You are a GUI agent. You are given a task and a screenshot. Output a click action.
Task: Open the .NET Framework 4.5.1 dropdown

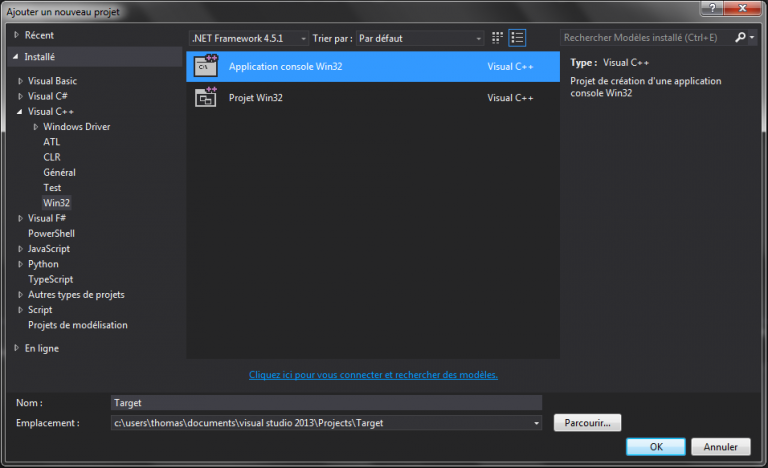pos(249,38)
